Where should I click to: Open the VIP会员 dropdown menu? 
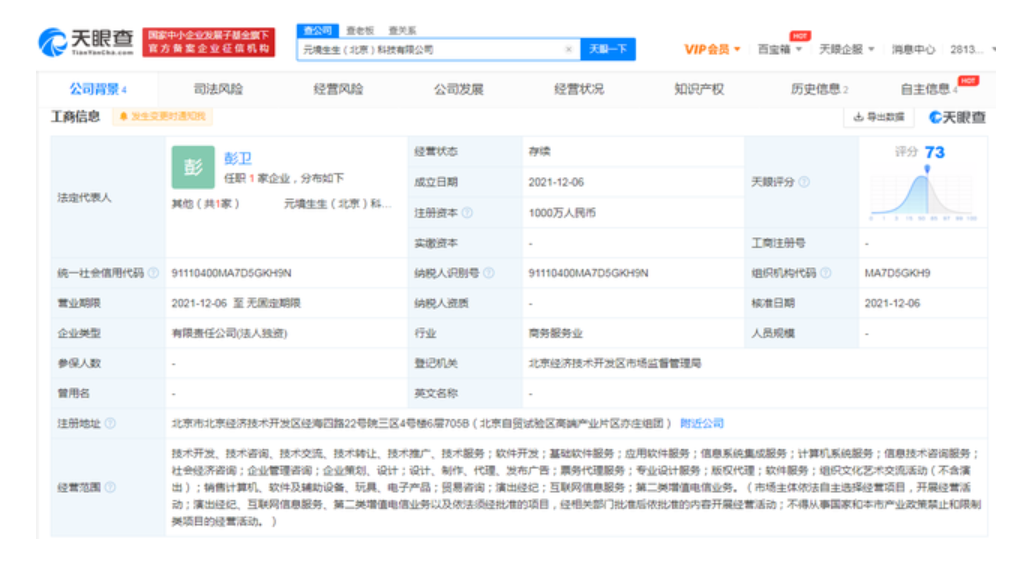click(712, 49)
